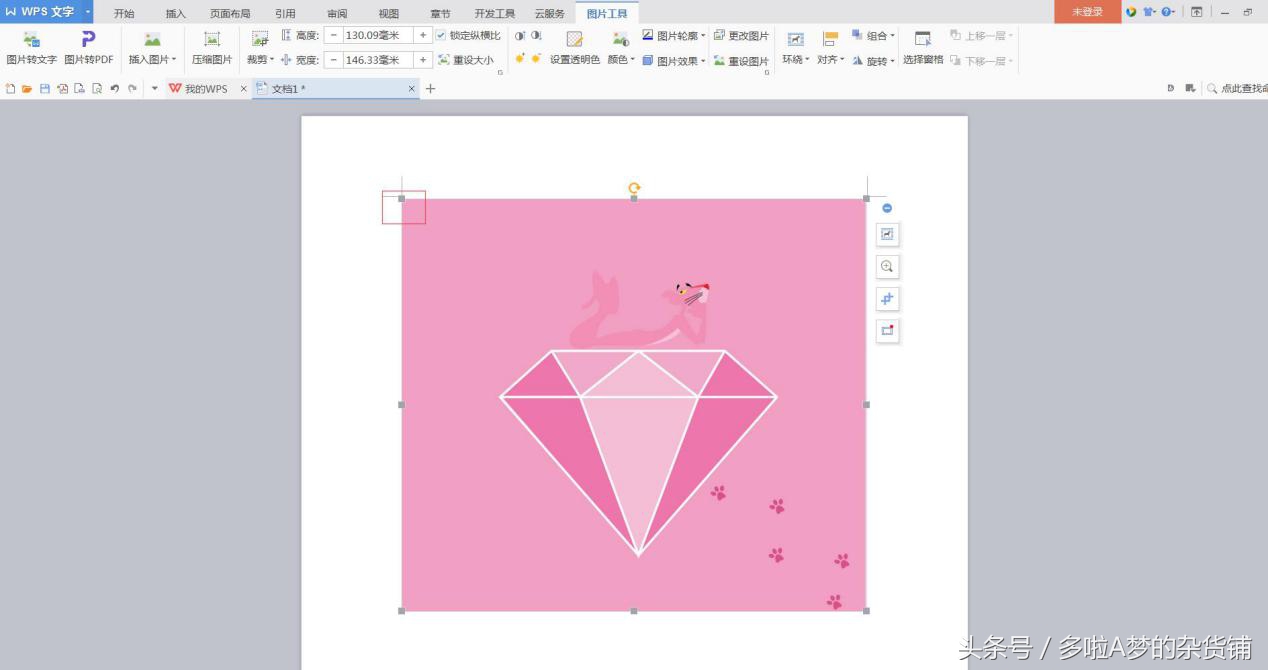The height and width of the screenshot is (670, 1268).
Task: Click the 压缩图片 (compress picture) icon
Action: point(212,40)
